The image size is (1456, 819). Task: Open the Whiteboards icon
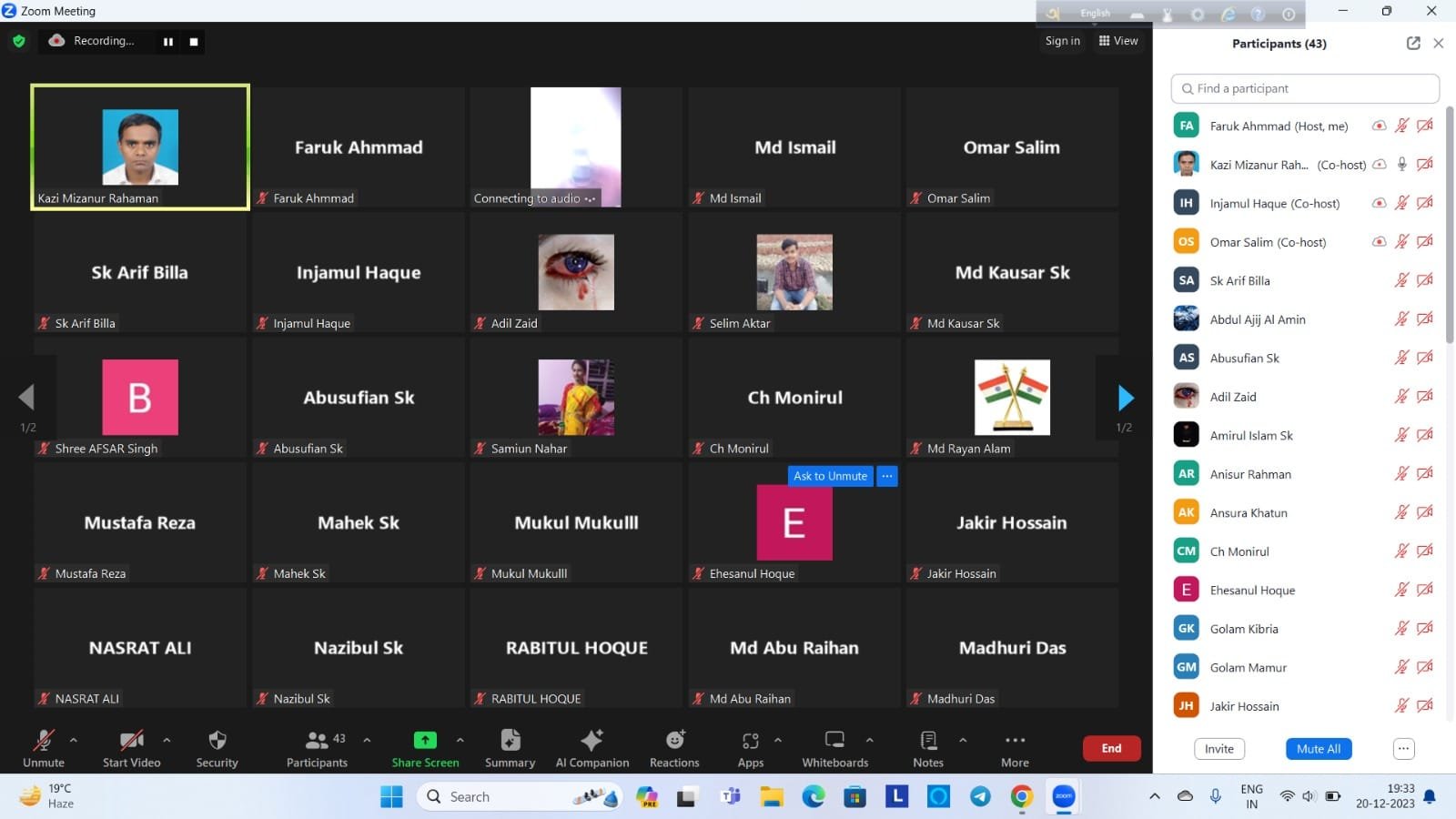(x=834, y=741)
